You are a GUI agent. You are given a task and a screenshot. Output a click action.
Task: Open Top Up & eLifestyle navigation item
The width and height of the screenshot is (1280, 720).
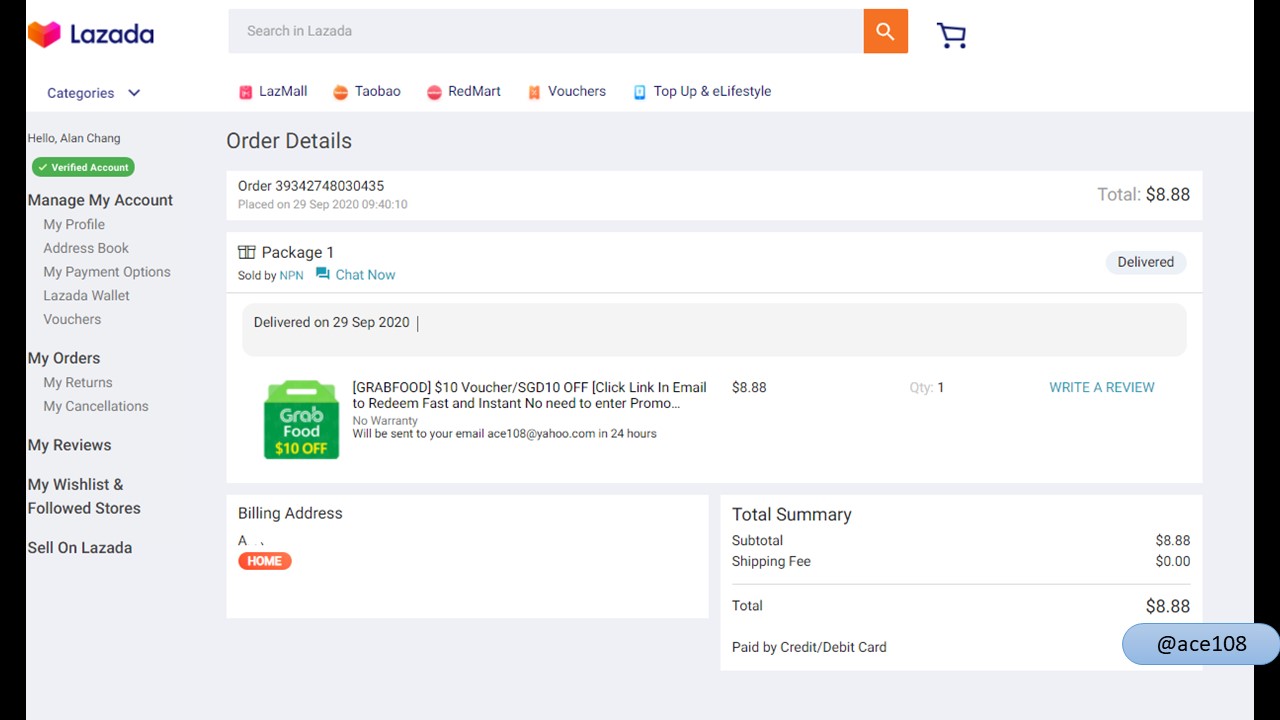point(712,91)
